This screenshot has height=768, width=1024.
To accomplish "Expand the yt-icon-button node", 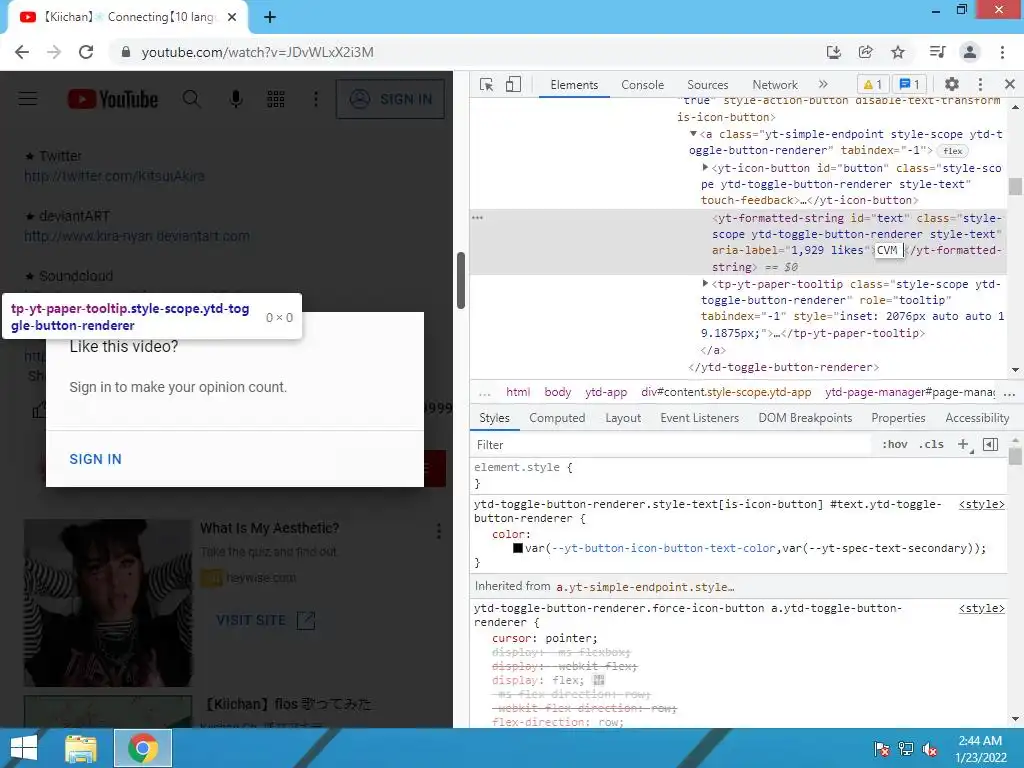I will click(705, 168).
